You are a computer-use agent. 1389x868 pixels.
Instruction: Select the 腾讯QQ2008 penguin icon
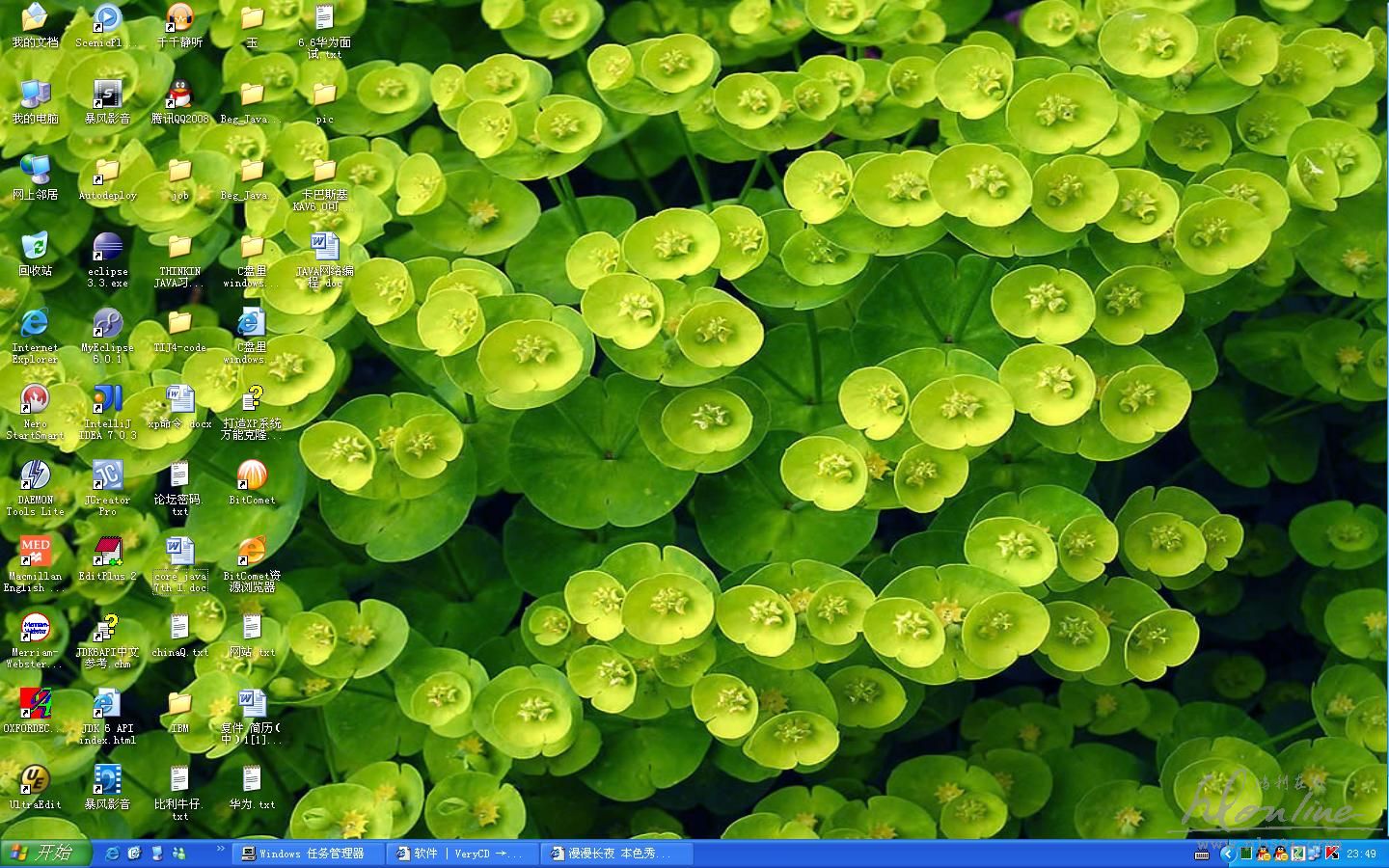point(179,96)
